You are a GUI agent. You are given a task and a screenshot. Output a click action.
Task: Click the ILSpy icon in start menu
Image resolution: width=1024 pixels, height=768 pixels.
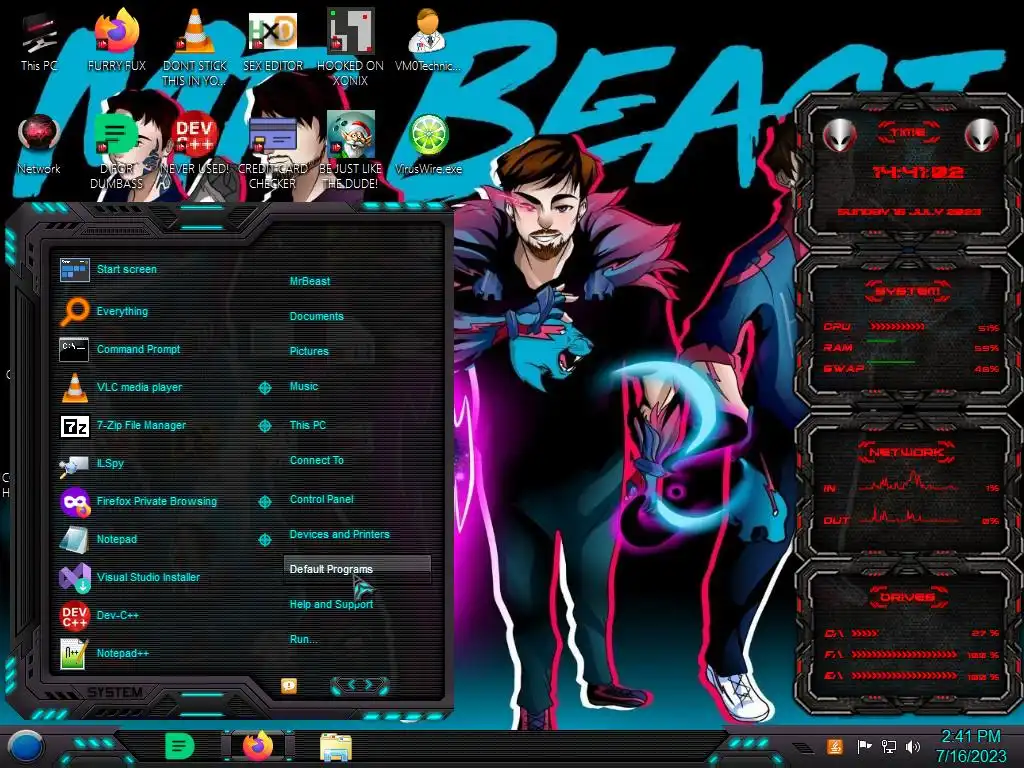(74, 464)
